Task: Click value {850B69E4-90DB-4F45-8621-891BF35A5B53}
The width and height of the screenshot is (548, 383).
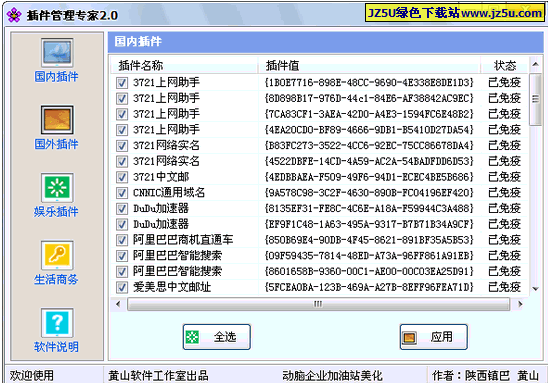Action: [369, 240]
